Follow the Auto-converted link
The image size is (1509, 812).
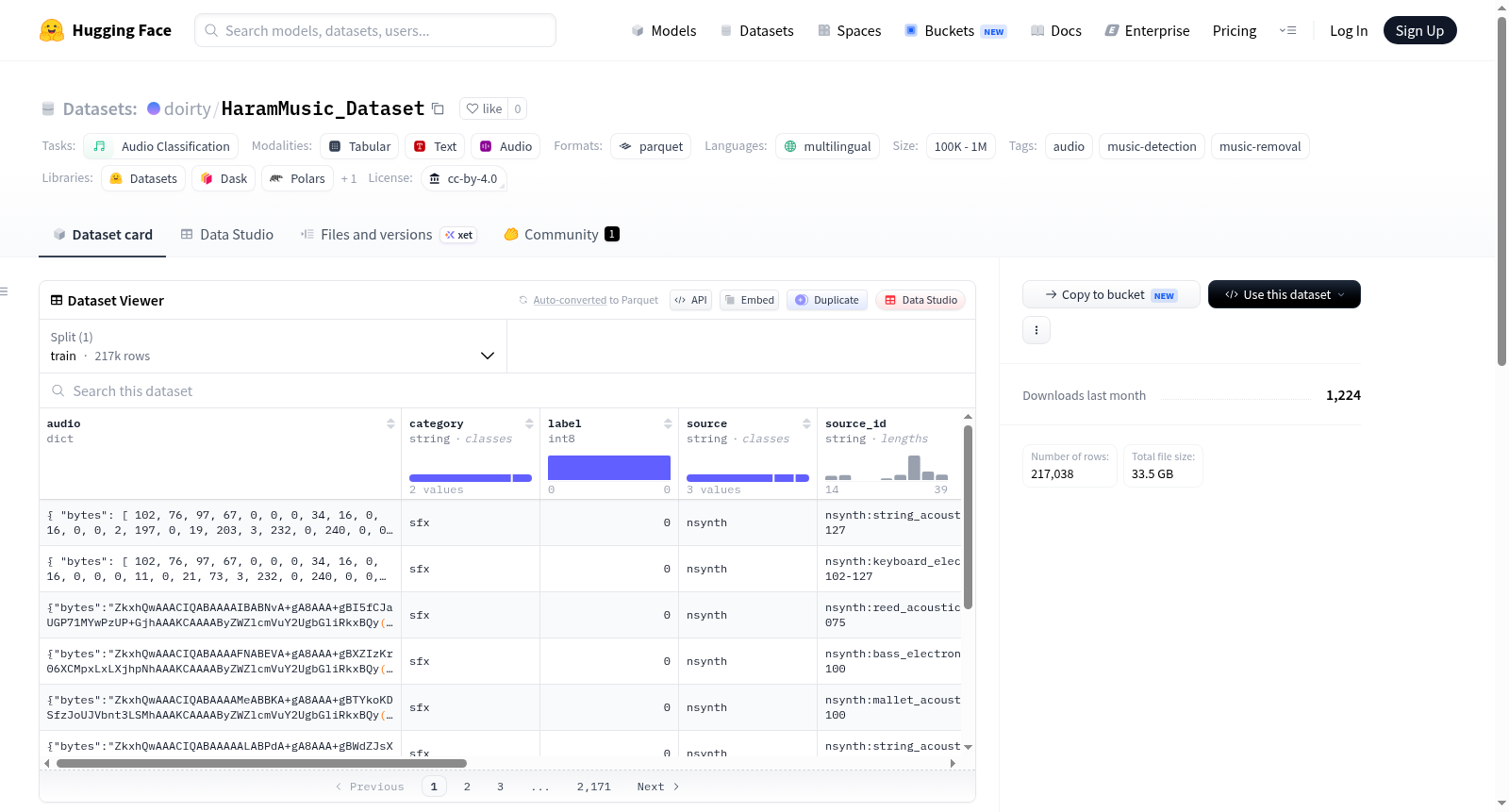(x=570, y=300)
